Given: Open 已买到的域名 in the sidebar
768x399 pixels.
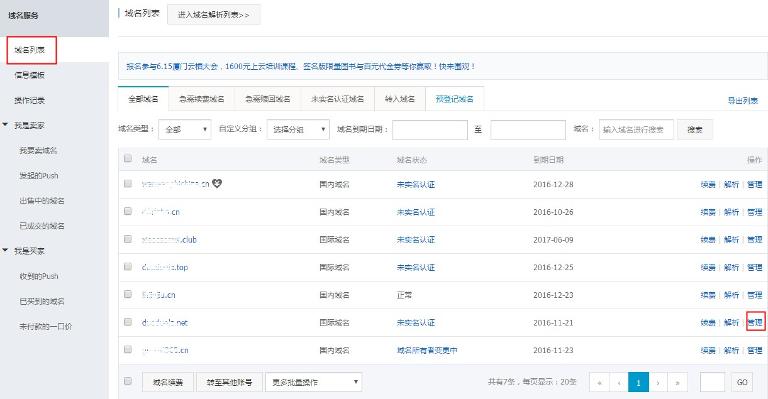Looking at the screenshot, I should click(x=42, y=301).
